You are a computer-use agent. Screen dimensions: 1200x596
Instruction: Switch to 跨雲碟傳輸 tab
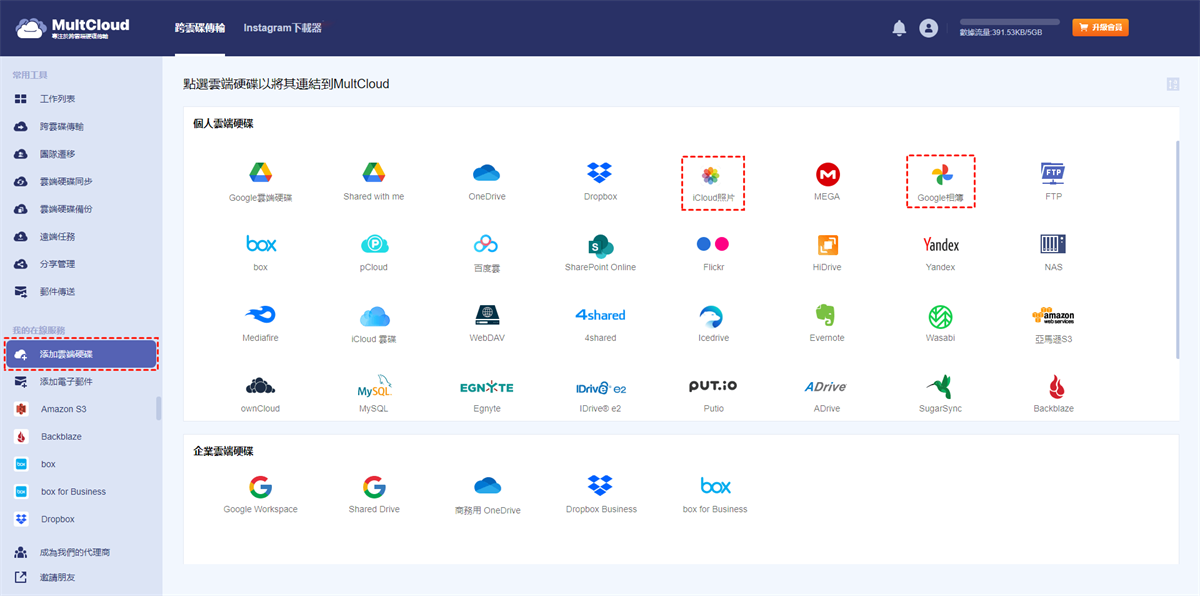click(200, 28)
